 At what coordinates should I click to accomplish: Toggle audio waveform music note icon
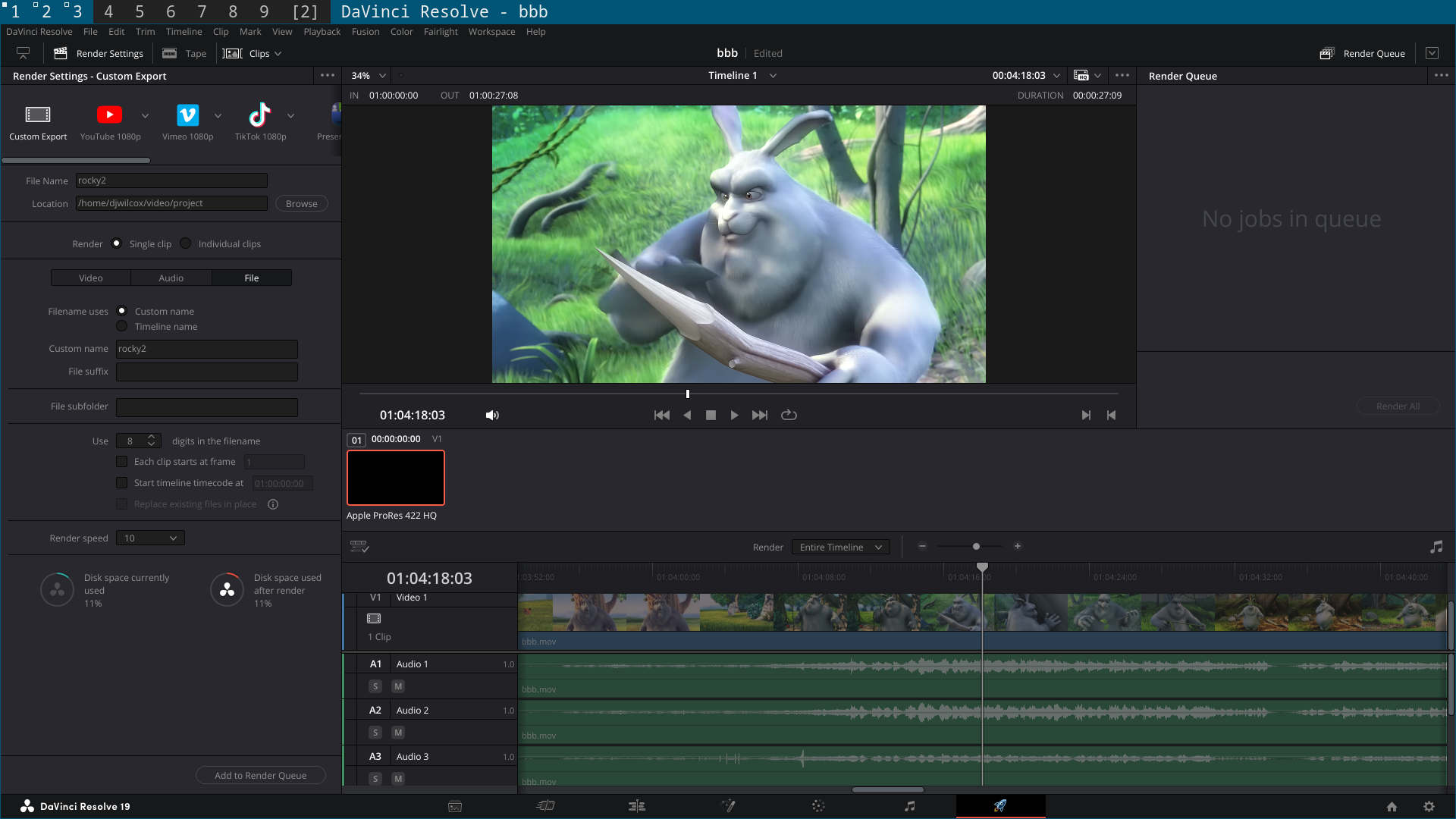click(1436, 547)
